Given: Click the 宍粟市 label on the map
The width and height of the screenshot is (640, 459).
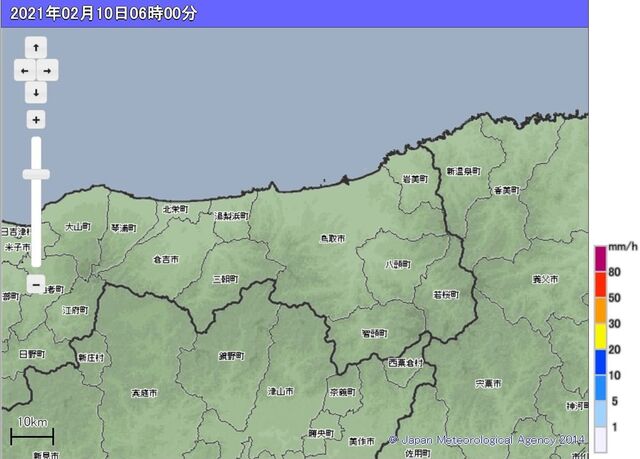Looking at the screenshot, I should point(489,384).
